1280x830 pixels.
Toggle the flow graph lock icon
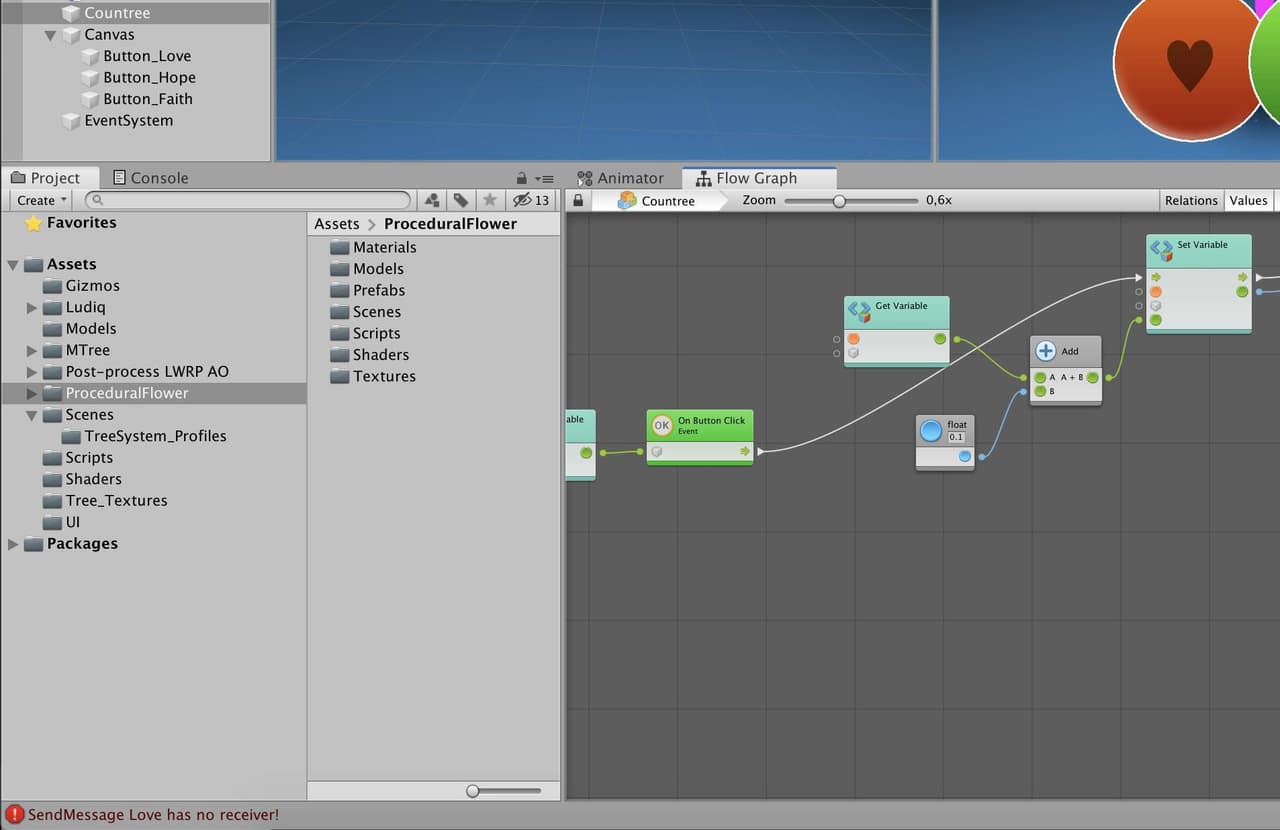[x=578, y=200]
